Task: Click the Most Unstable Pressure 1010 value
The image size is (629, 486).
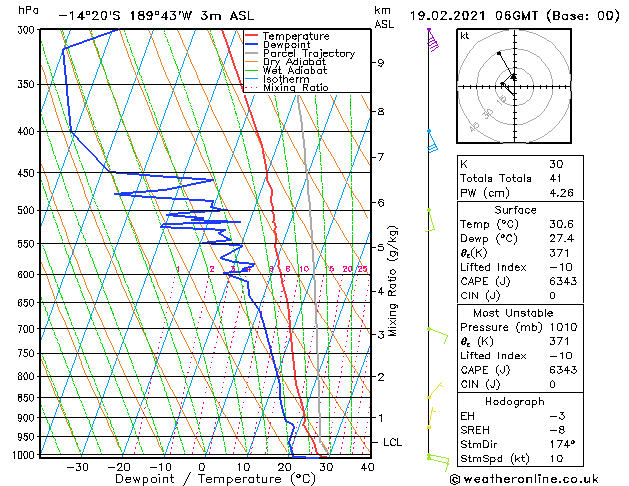Action: 564,327
